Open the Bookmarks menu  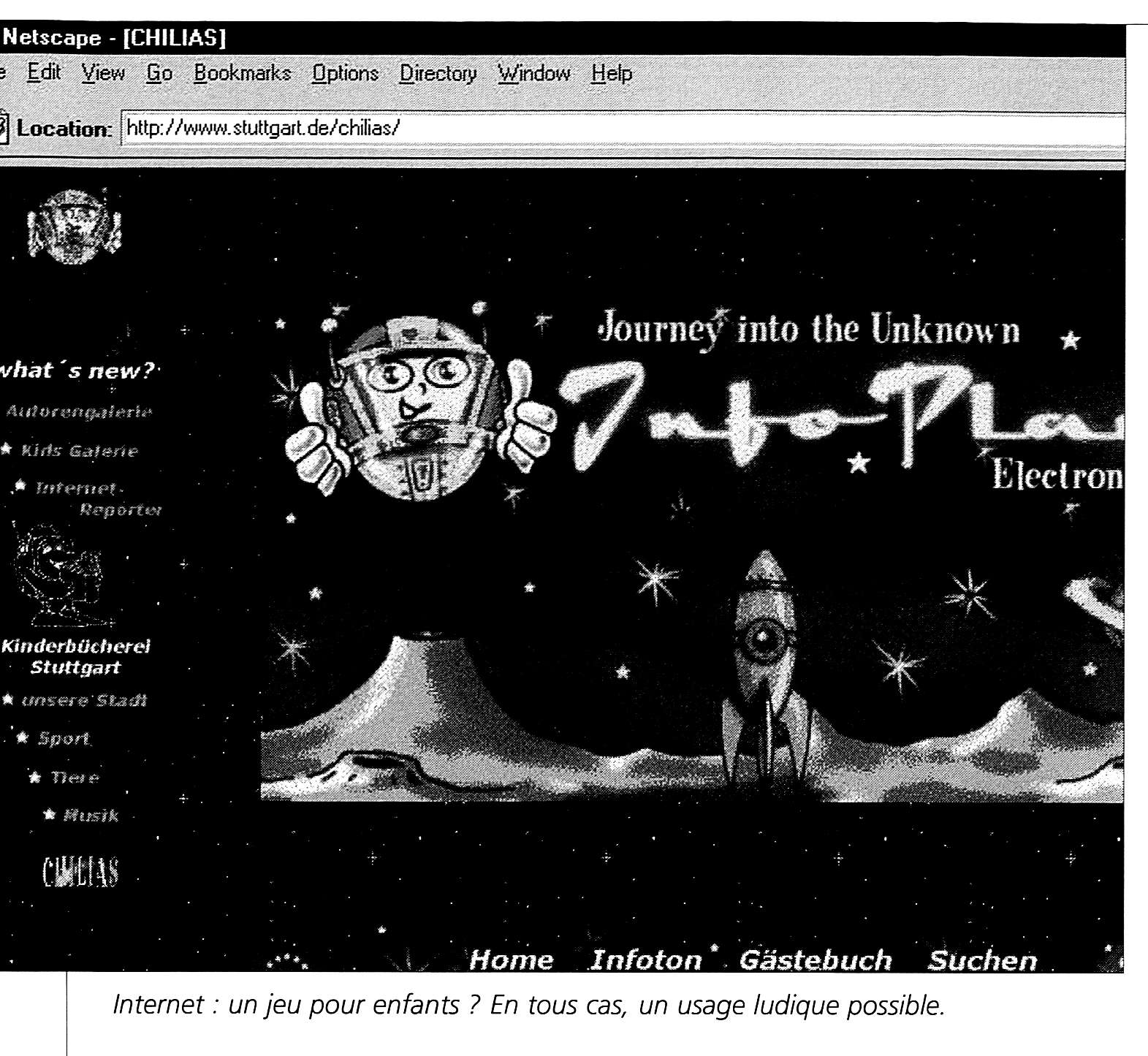pyautogui.click(x=242, y=72)
